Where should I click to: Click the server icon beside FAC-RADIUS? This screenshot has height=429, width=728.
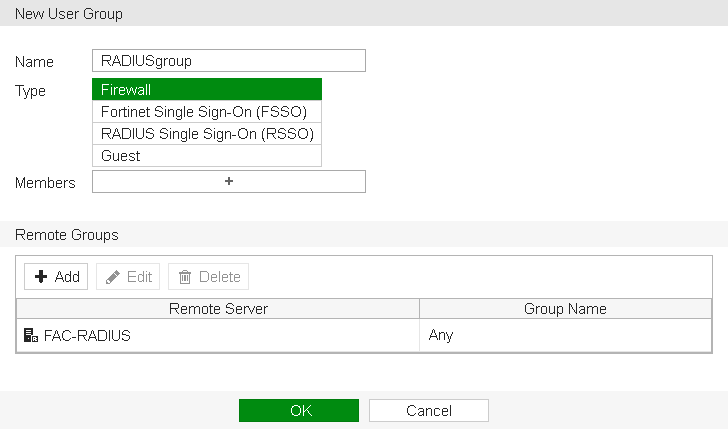click(30, 336)
